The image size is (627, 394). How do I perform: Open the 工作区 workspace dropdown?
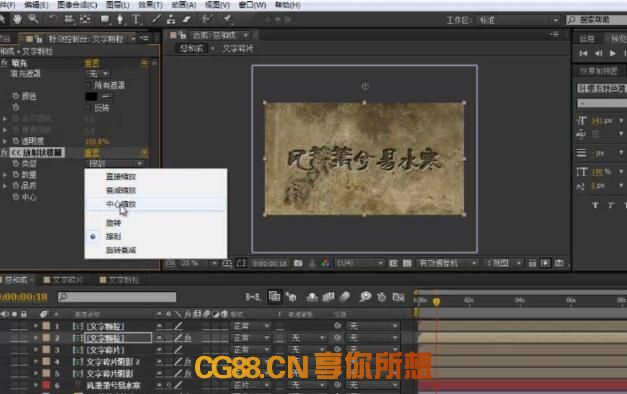pyautogui.click(x=519, y=20)
